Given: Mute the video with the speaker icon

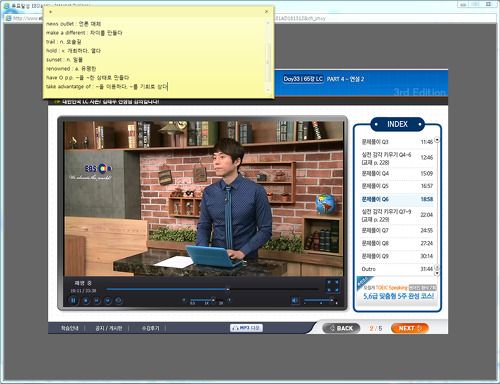Looking at the screenshot, I should (295, 300).
